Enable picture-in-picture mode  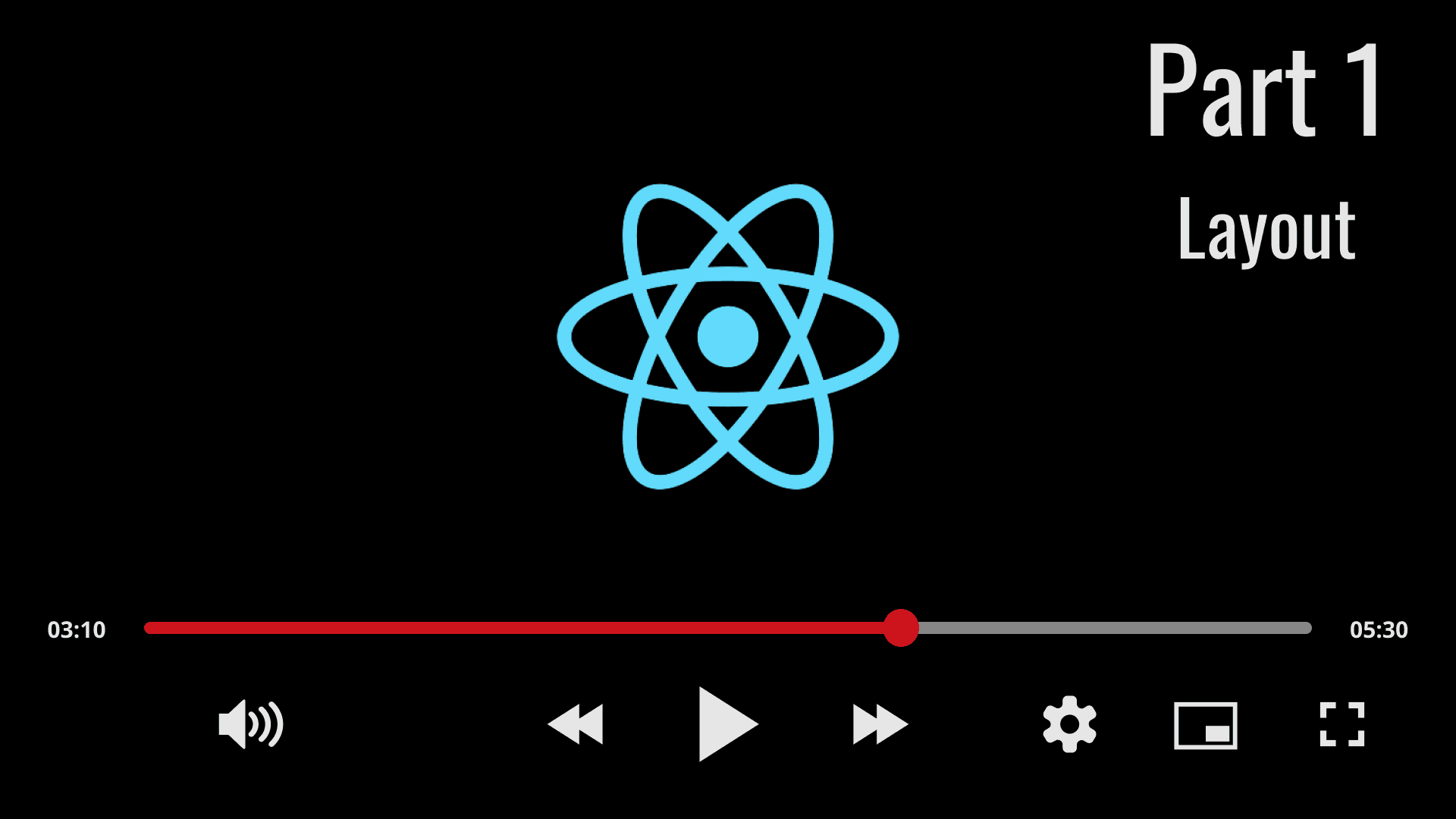click(1206, 724)
